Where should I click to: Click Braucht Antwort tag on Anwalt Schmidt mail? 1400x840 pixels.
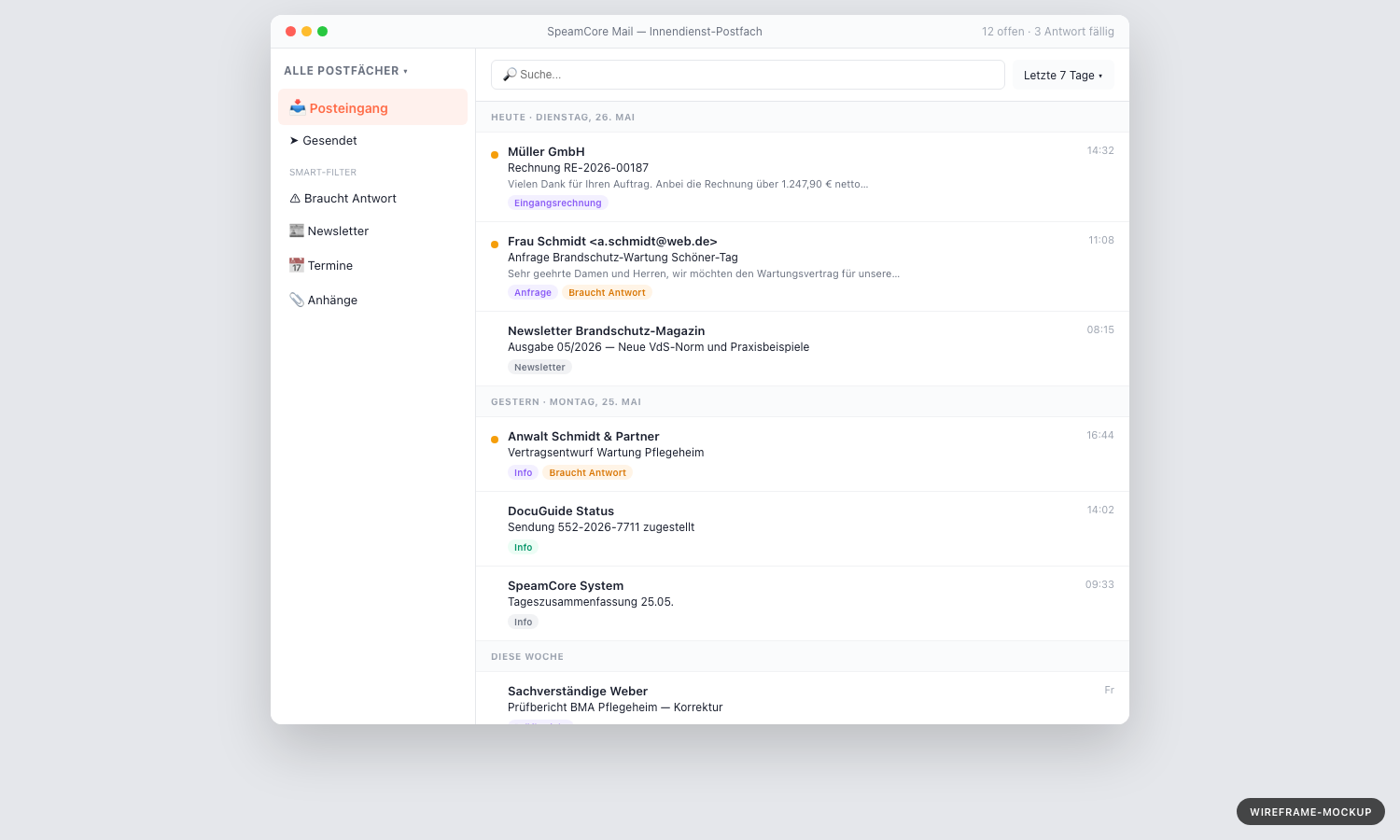(588, 472)
